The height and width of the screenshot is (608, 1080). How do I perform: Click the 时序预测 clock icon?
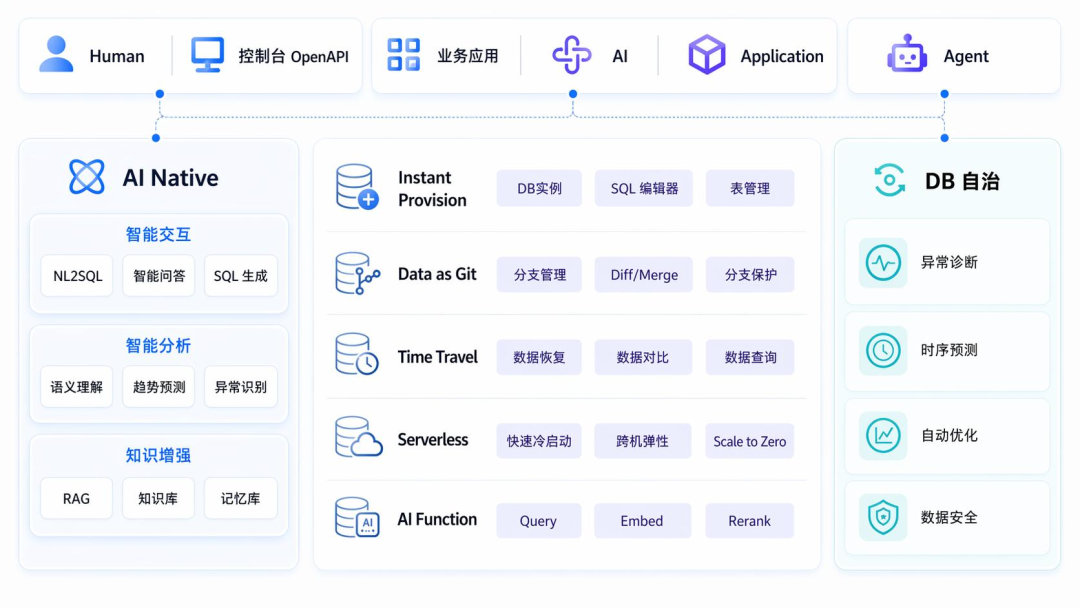pyautogui.click(x=883, y=350)
